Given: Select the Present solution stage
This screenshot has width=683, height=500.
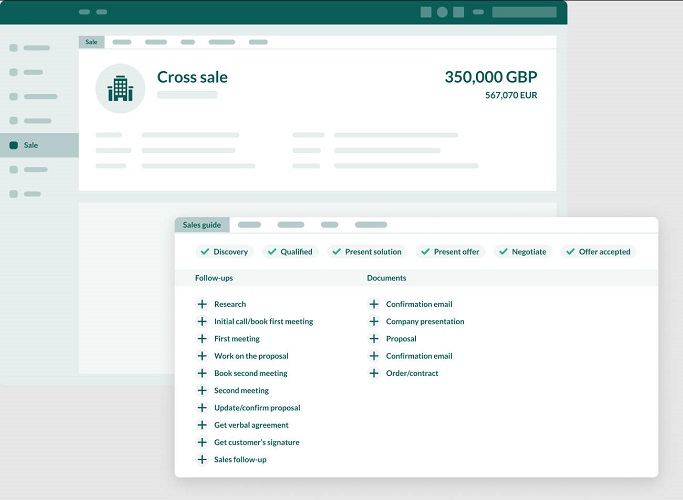Looking at the screenshot, I should point(367,252).
